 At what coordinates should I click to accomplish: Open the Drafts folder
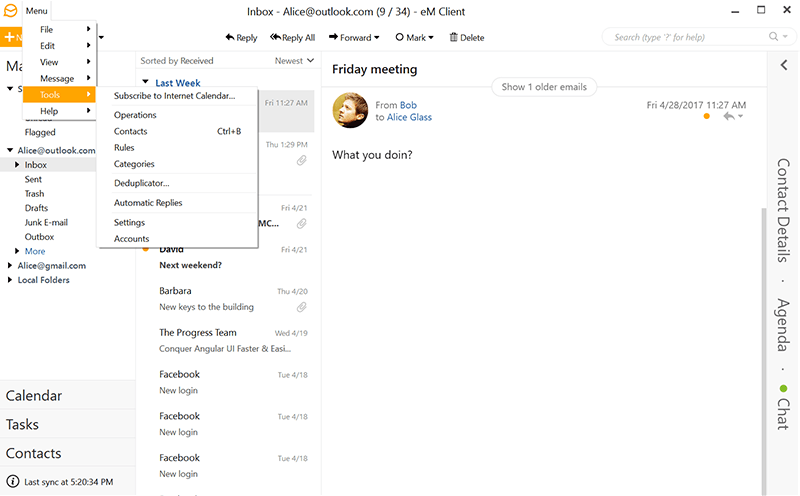(36, 208)
